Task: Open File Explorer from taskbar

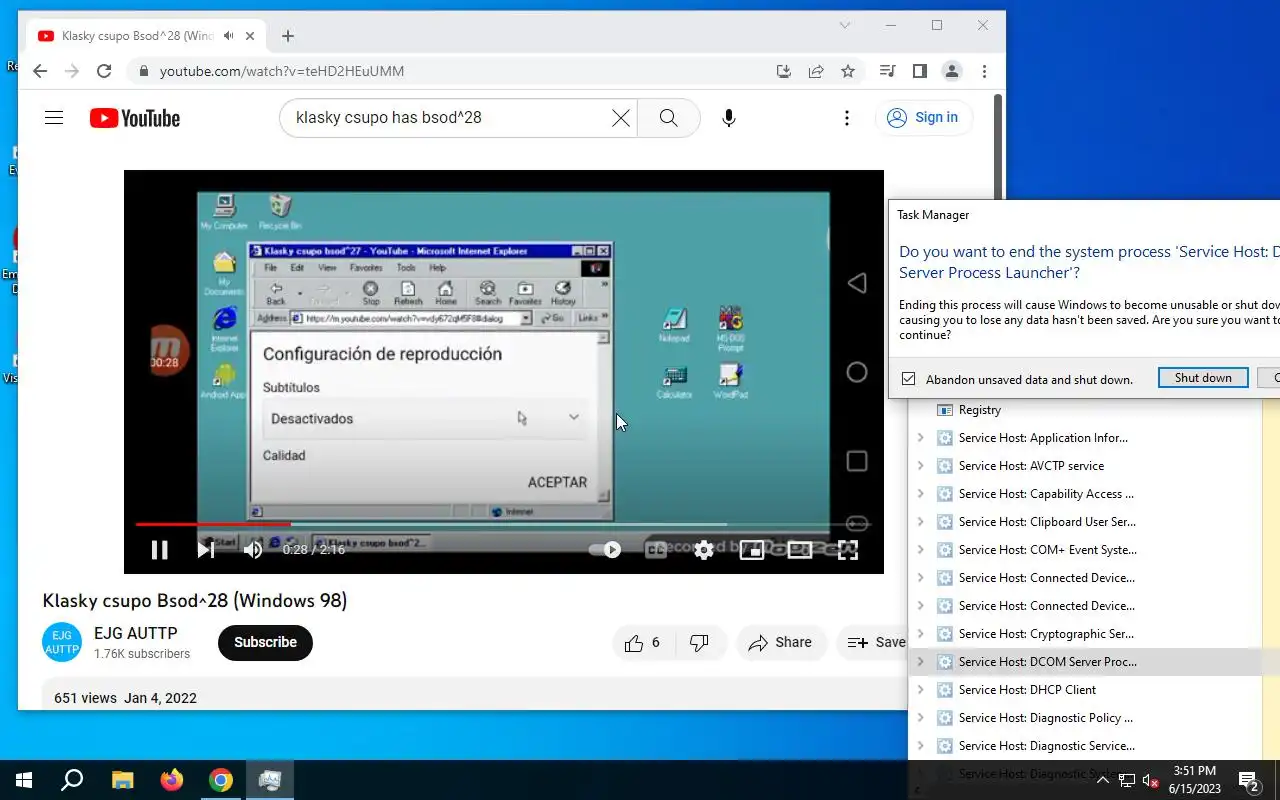Action: (x=122, y=780)
